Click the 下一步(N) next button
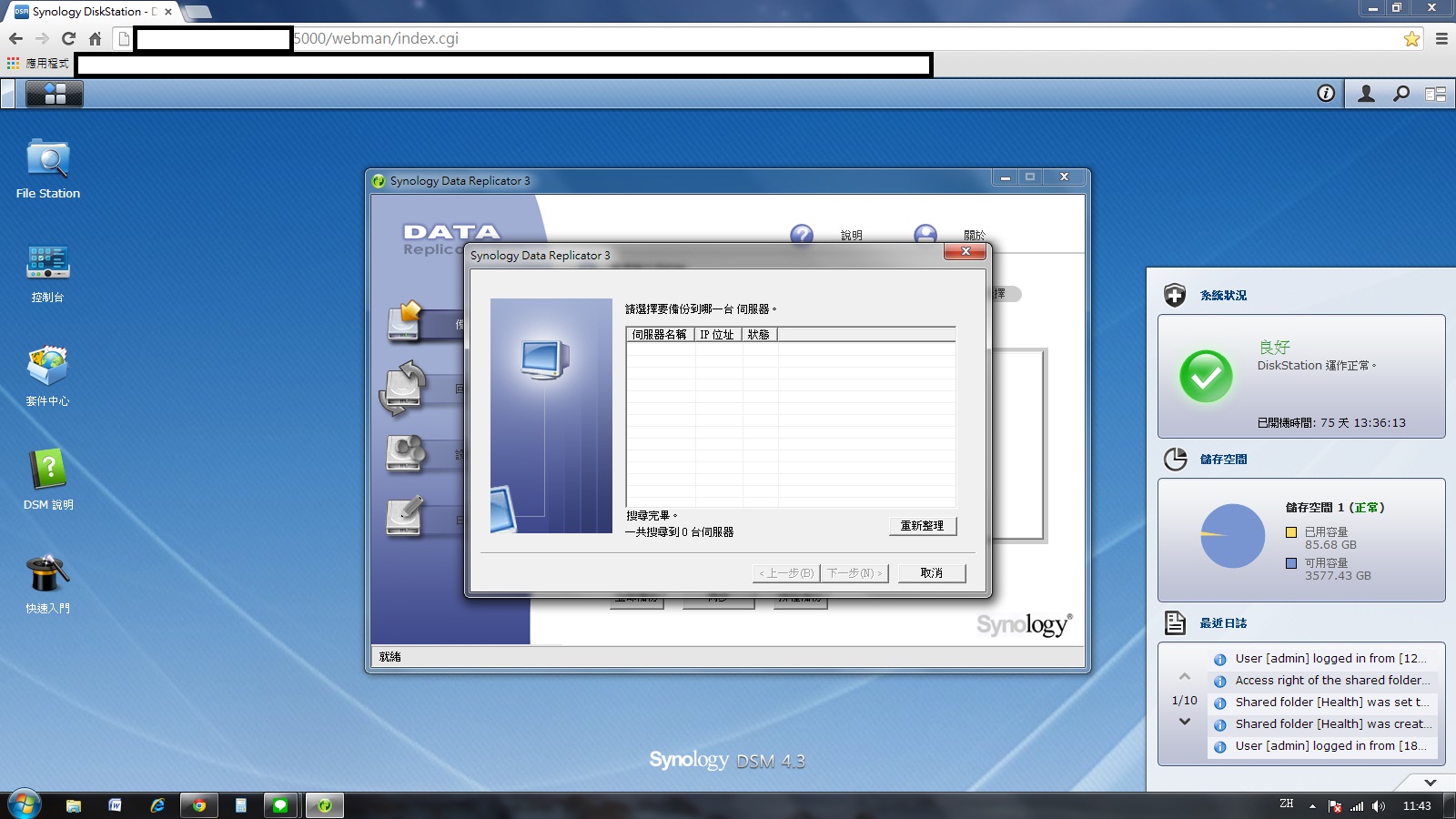Screen dimensions: 1456x819 [854, 573]
